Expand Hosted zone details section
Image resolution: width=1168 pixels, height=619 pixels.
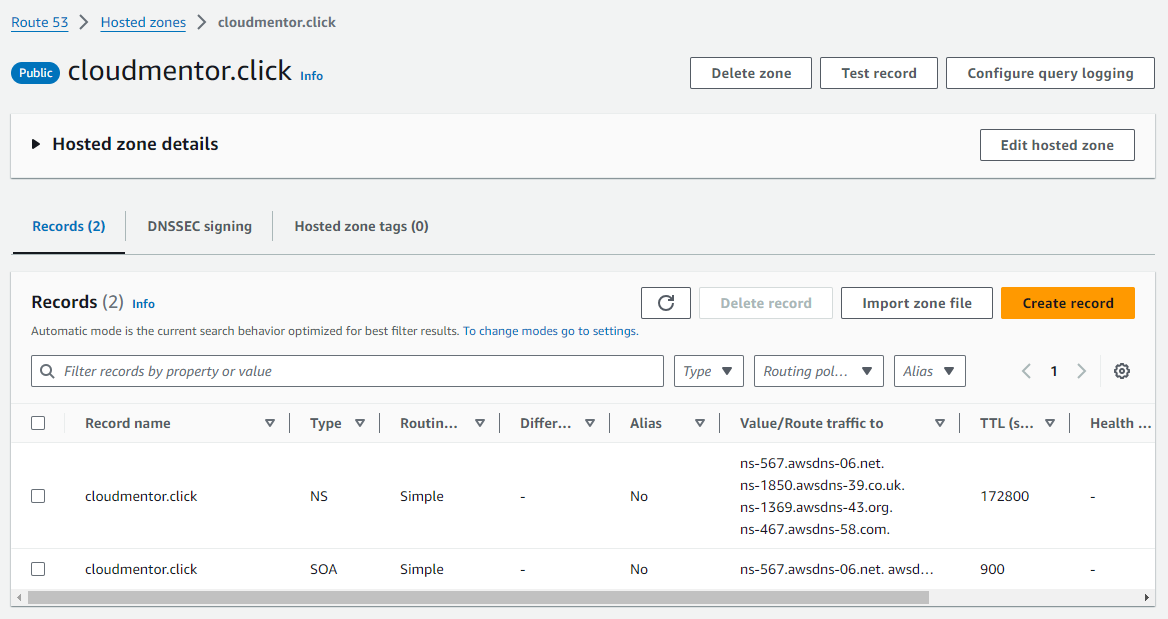(36, 144)
